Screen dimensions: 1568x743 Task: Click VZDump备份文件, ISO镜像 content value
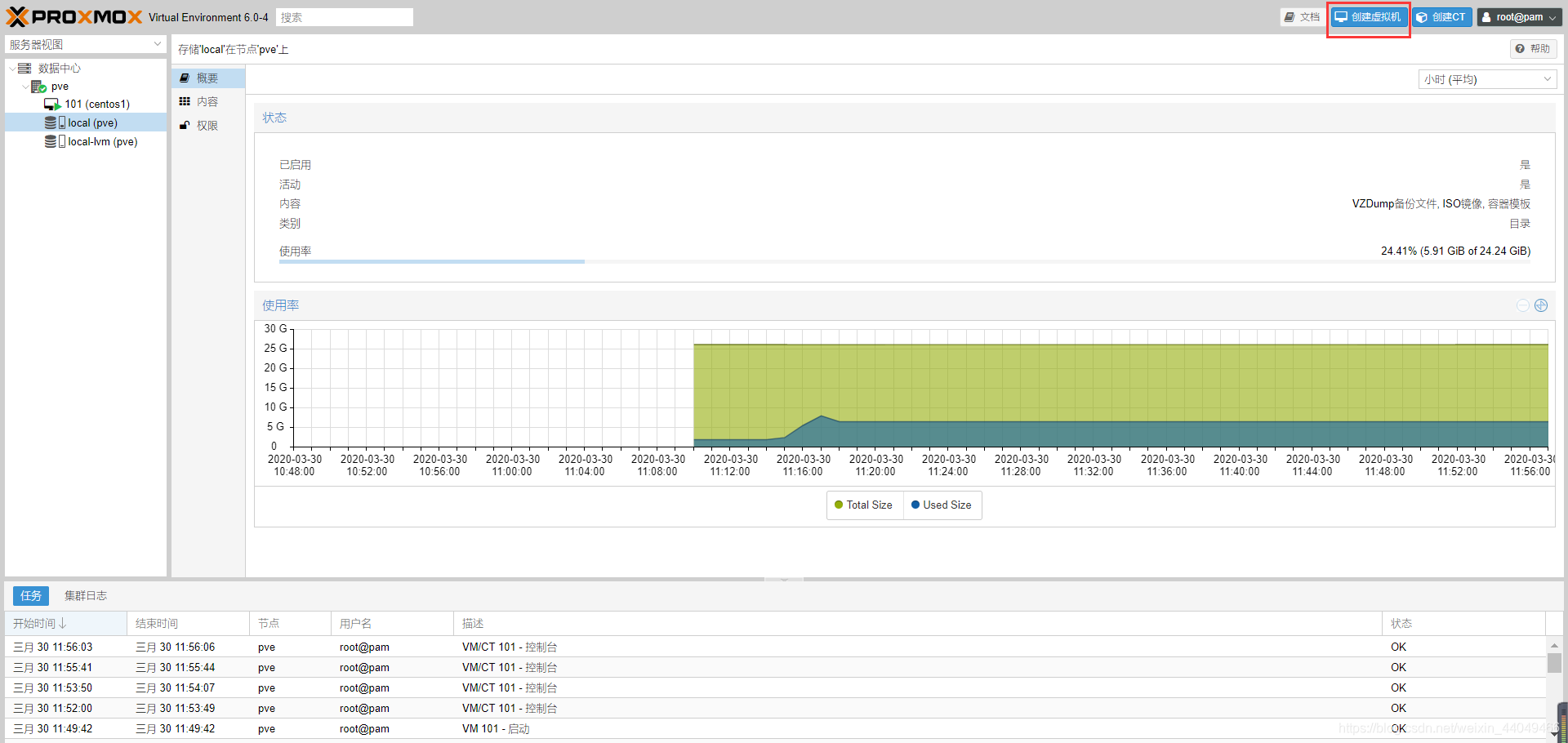point(1441,204)
